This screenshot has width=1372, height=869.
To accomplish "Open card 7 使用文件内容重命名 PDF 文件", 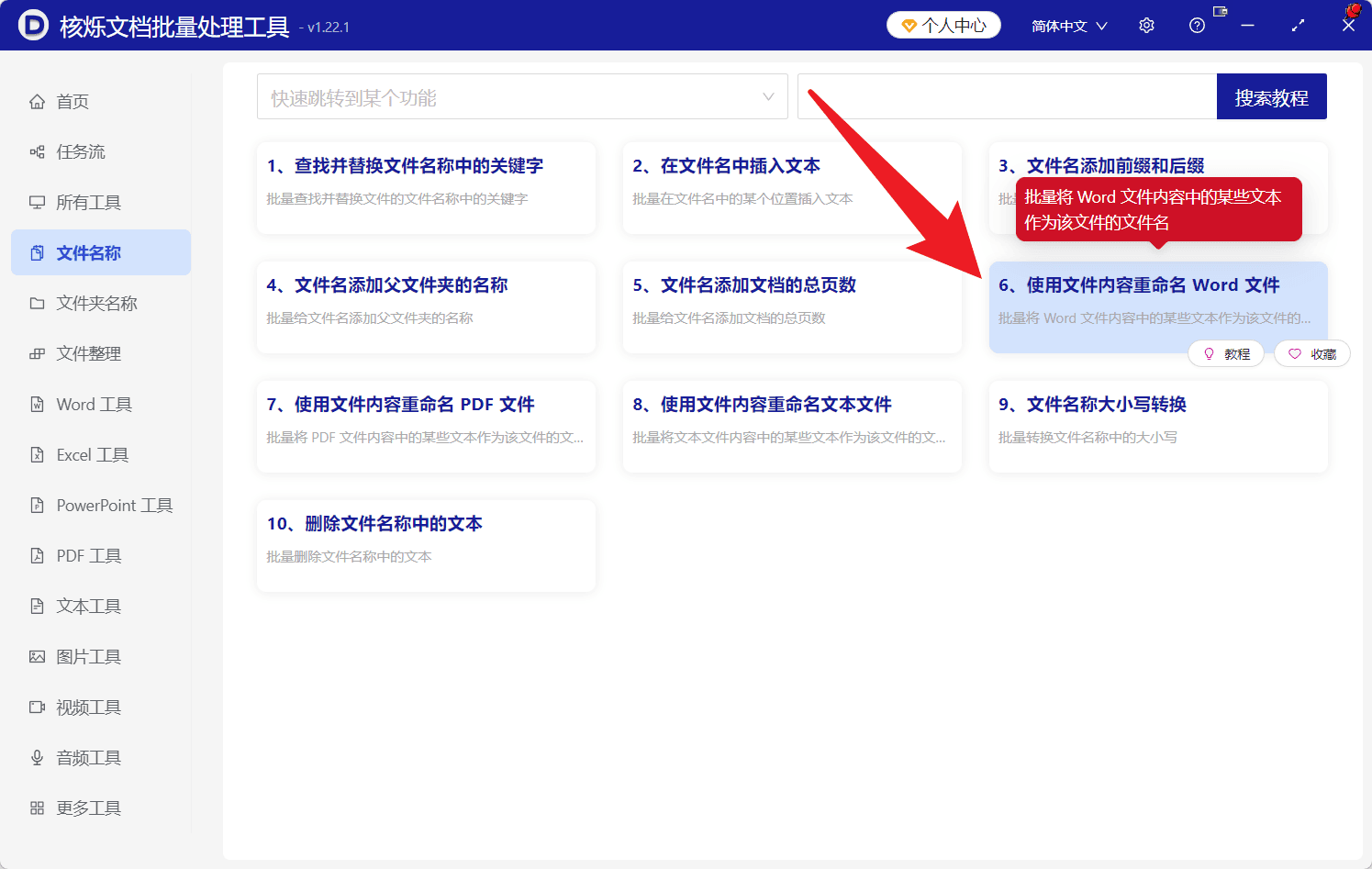I will (x=426, y=427).
